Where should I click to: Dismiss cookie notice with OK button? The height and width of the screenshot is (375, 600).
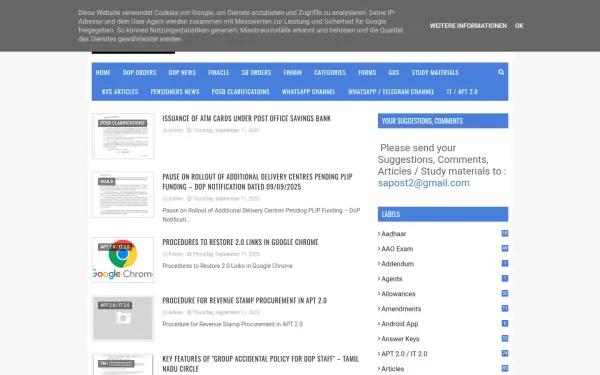(519, 26)
